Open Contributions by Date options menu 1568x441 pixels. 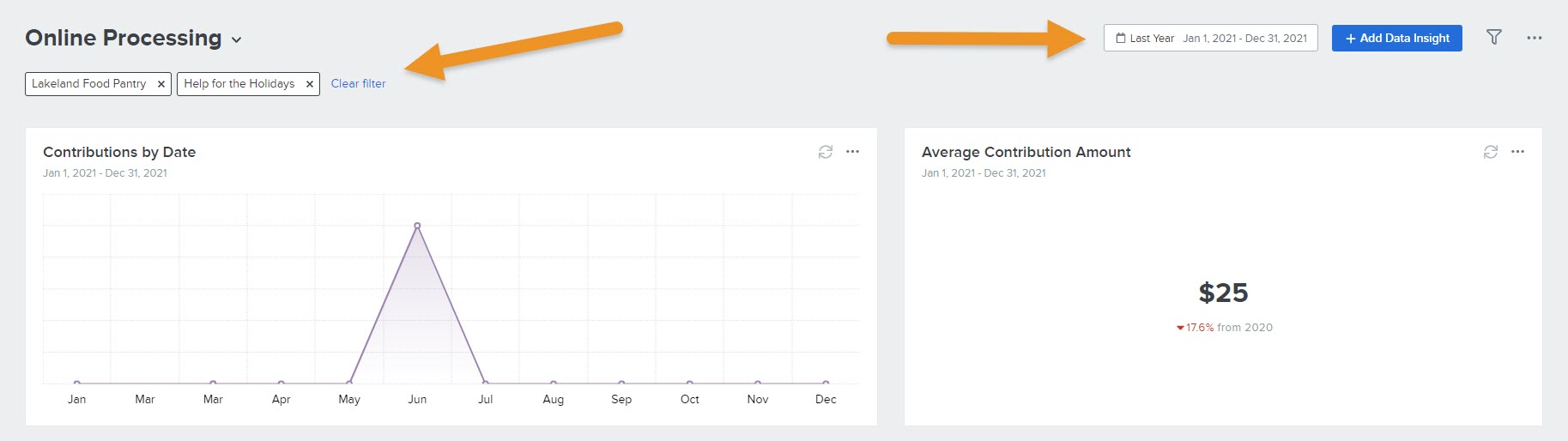(x=852, y=151)
